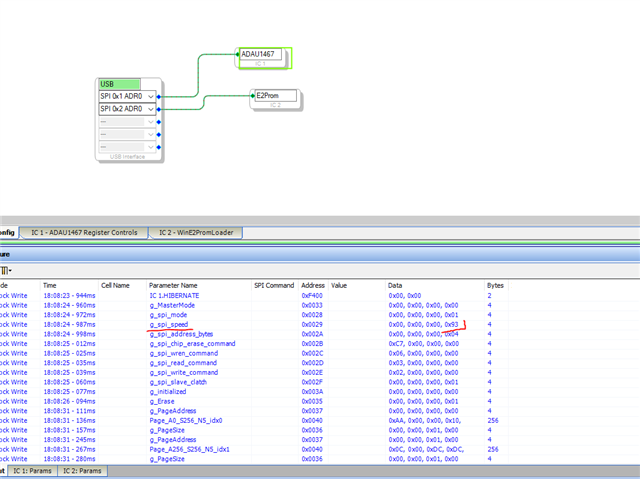The width and height of the screenshot is (640, 479).
Task: Open the capture toolbar column dropdown icon
Action: click(x=6, y=270)
